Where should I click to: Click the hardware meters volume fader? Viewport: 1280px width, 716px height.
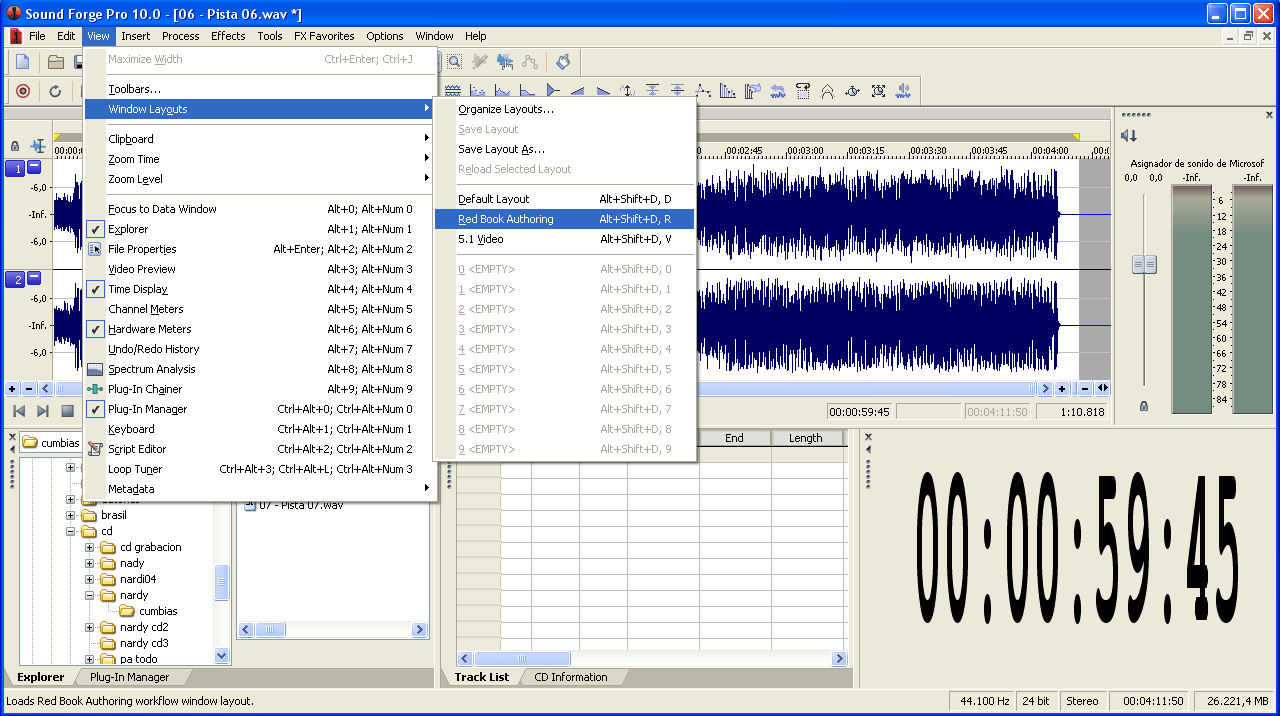1144,265
